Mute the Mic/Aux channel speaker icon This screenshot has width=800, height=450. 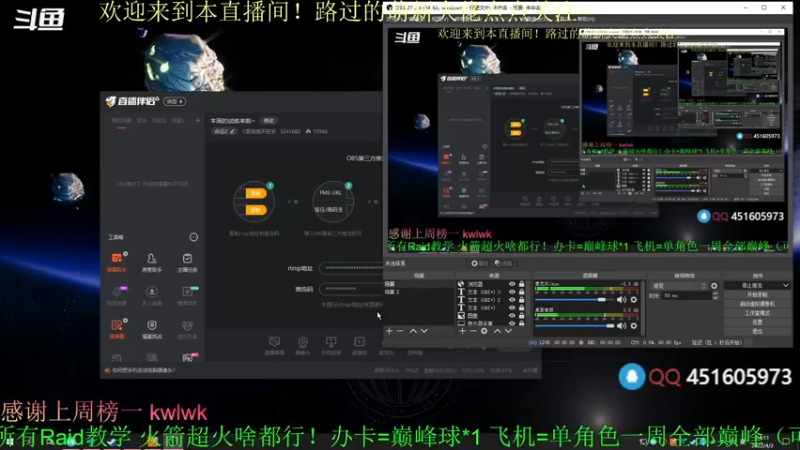pos(621,300)
